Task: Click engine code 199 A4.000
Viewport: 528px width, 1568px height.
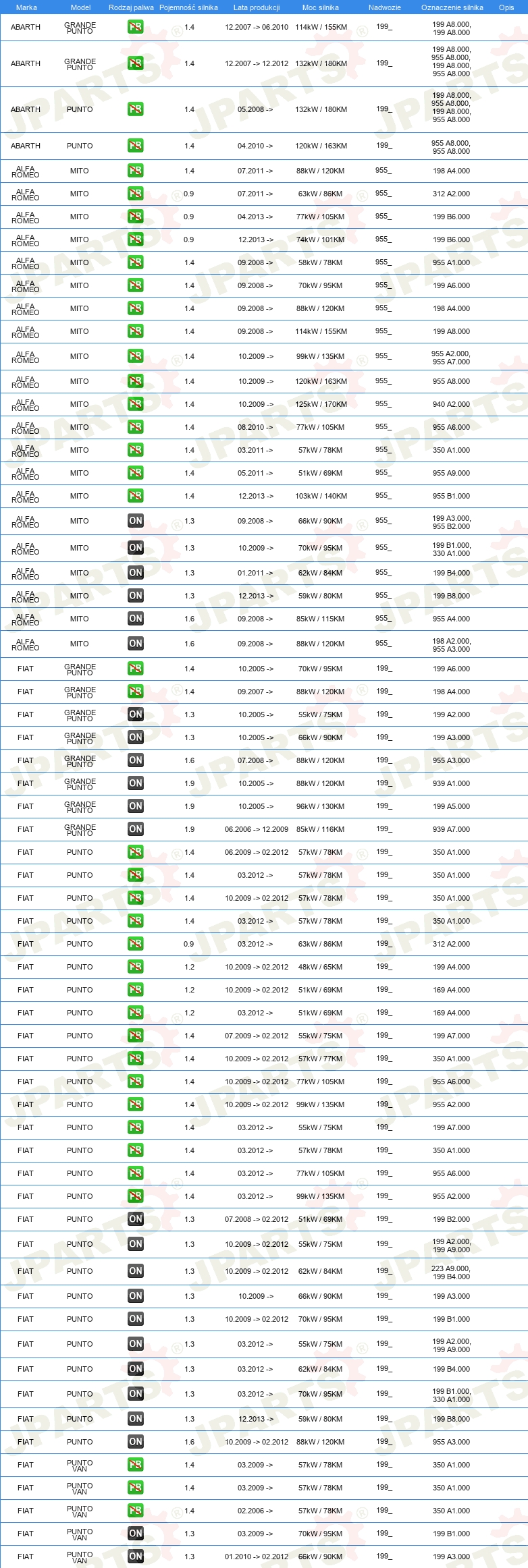Action: (x=451, y=967)
